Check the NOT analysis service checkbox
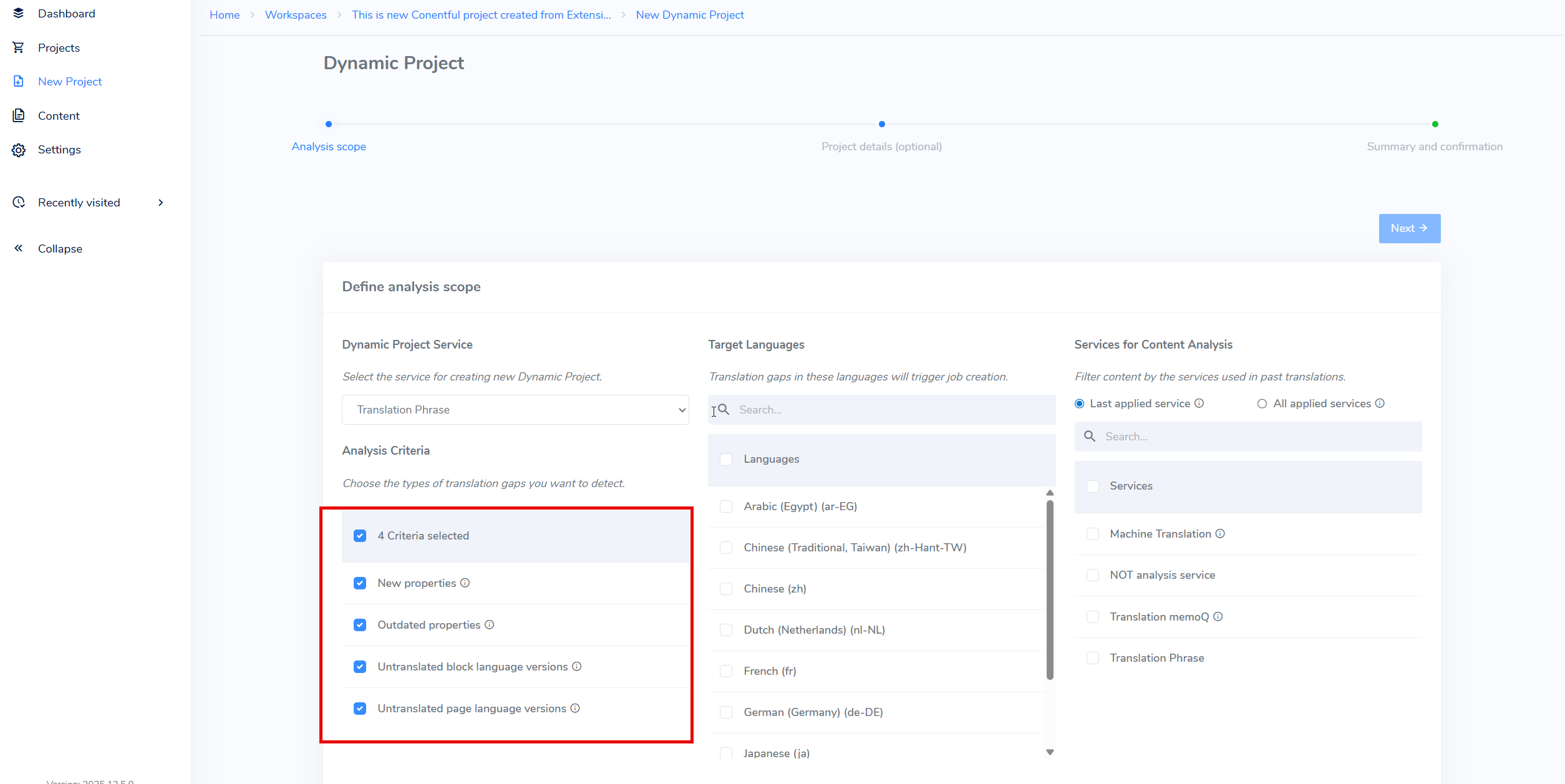The height and width of the screenshot is (784, 1565). click(x=1093, y=575)
